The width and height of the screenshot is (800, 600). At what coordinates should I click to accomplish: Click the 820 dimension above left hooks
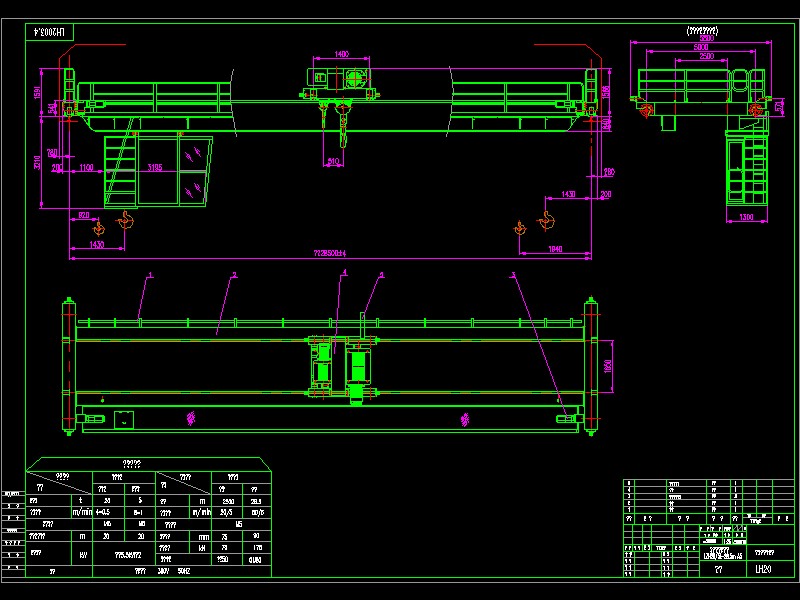click(x=84, y=215)
